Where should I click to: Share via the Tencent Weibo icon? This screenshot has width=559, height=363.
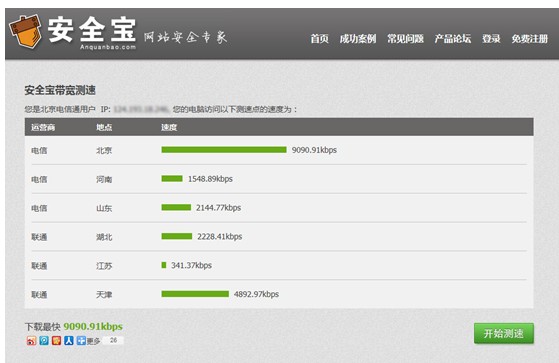(44, 341)
